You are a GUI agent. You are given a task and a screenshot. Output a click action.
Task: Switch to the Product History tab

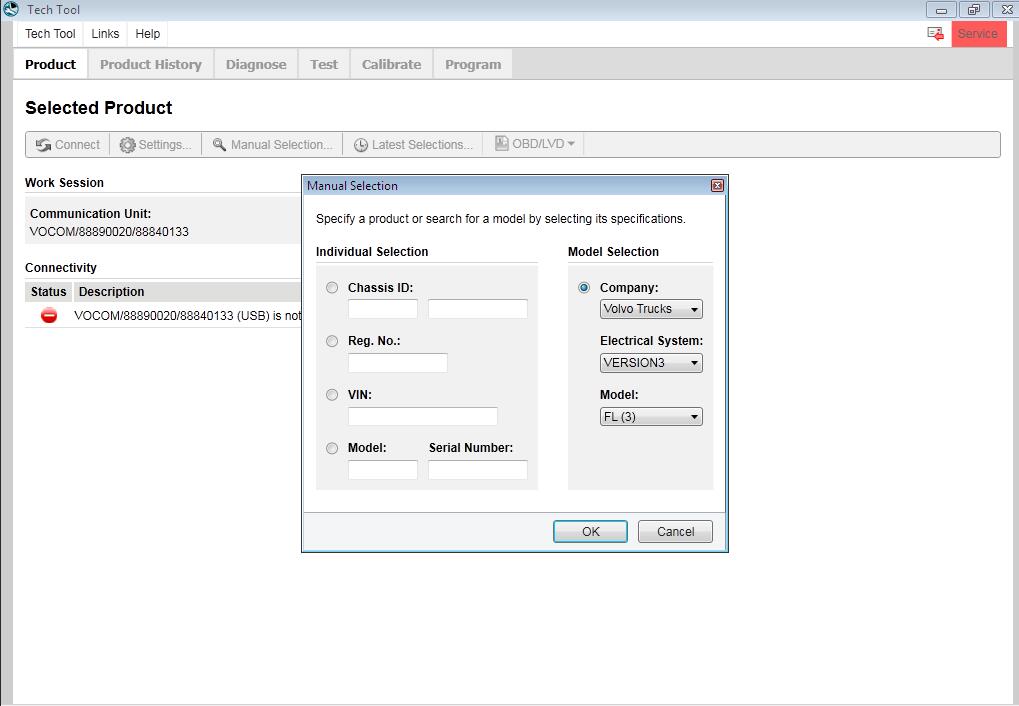pyautogui.click(x=151, y=64)
